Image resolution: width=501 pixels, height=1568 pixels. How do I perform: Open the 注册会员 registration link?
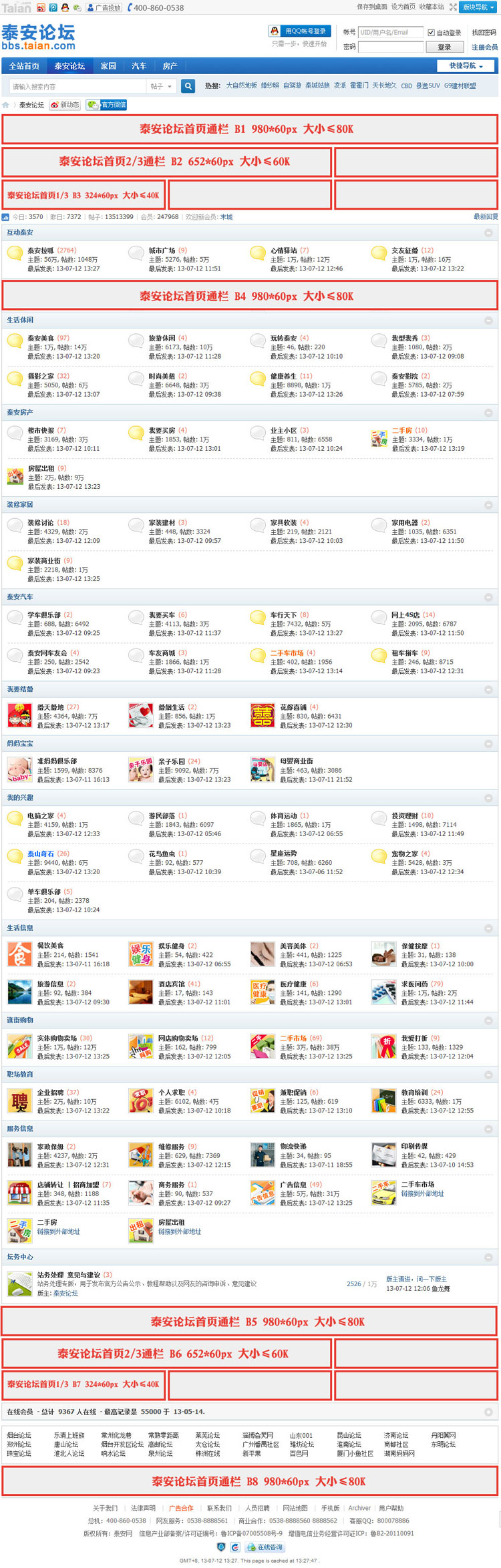click(x=484, y=47)
